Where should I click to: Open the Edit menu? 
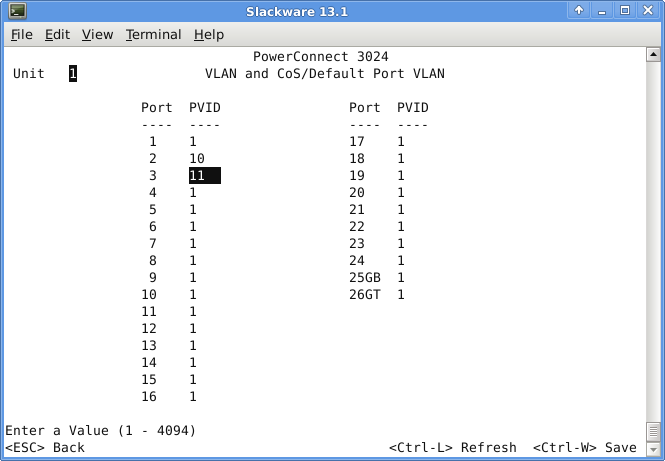(57, 34)
